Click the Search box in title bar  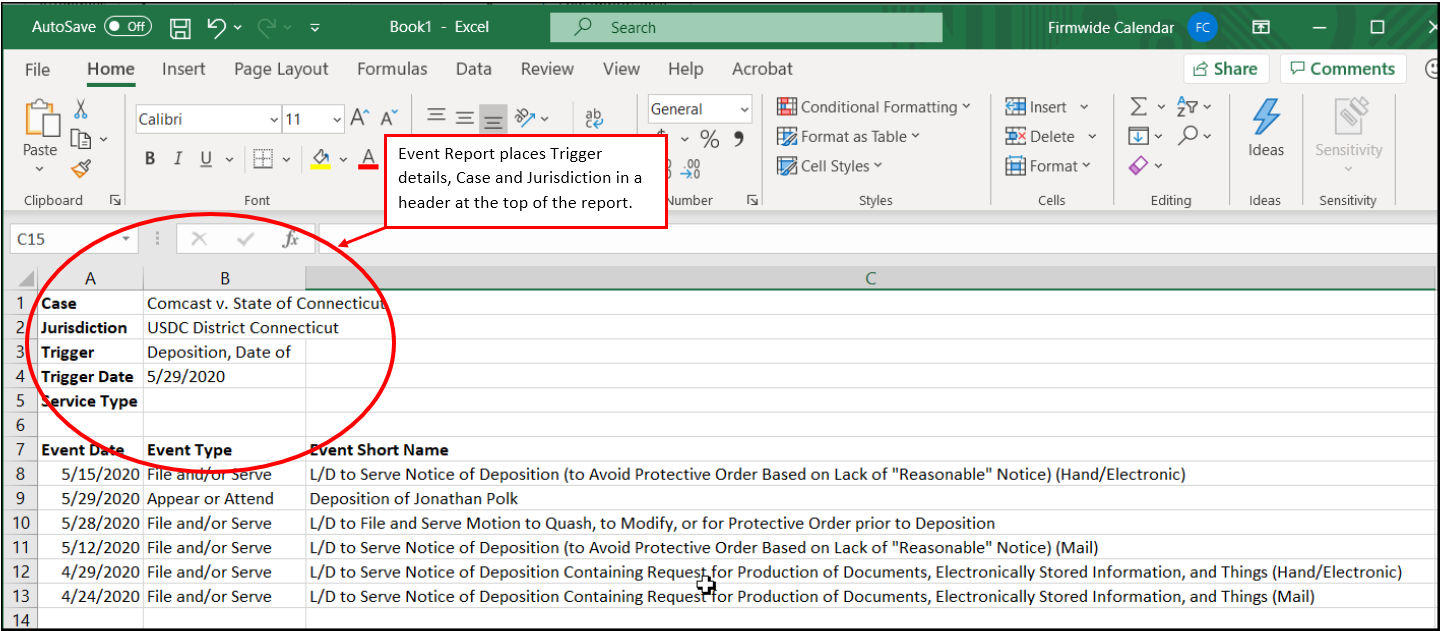(746, 28)
